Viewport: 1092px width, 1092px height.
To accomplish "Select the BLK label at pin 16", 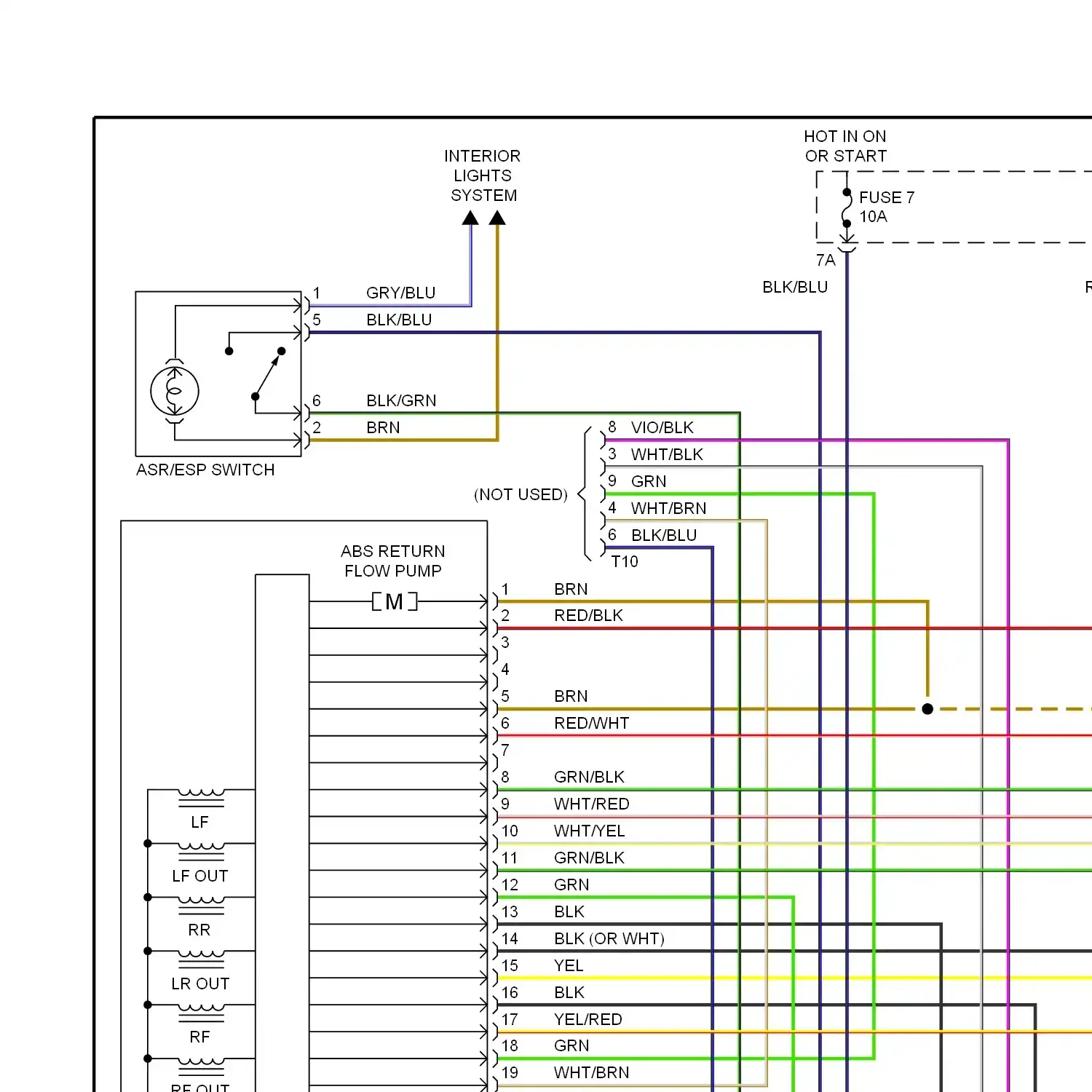I will [x=569, y=992].
